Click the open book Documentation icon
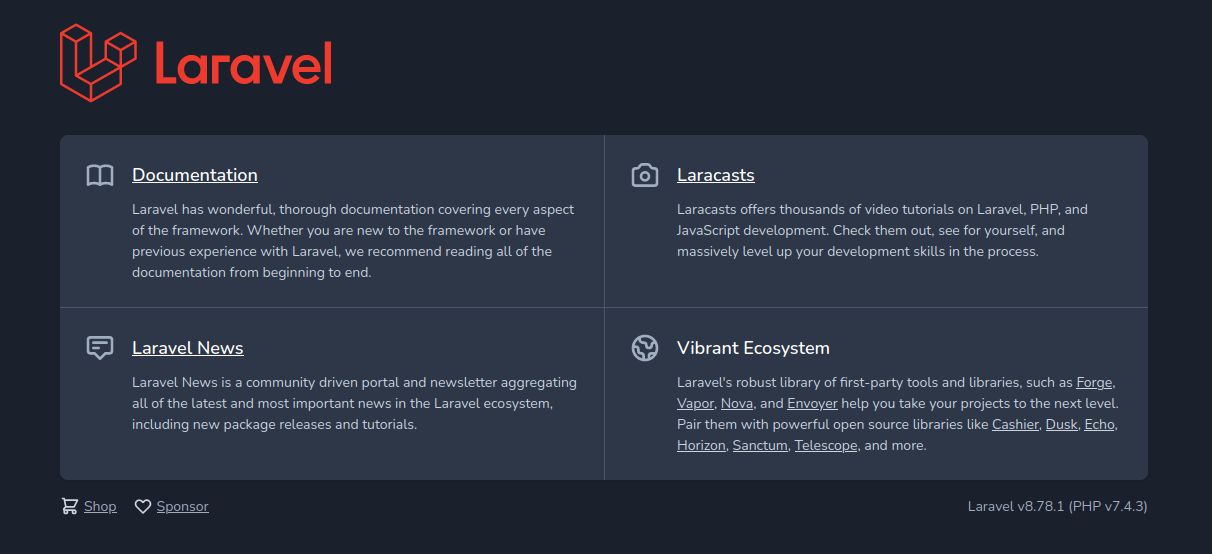The height and width of the screenshot is (554, 1212). 100,176
